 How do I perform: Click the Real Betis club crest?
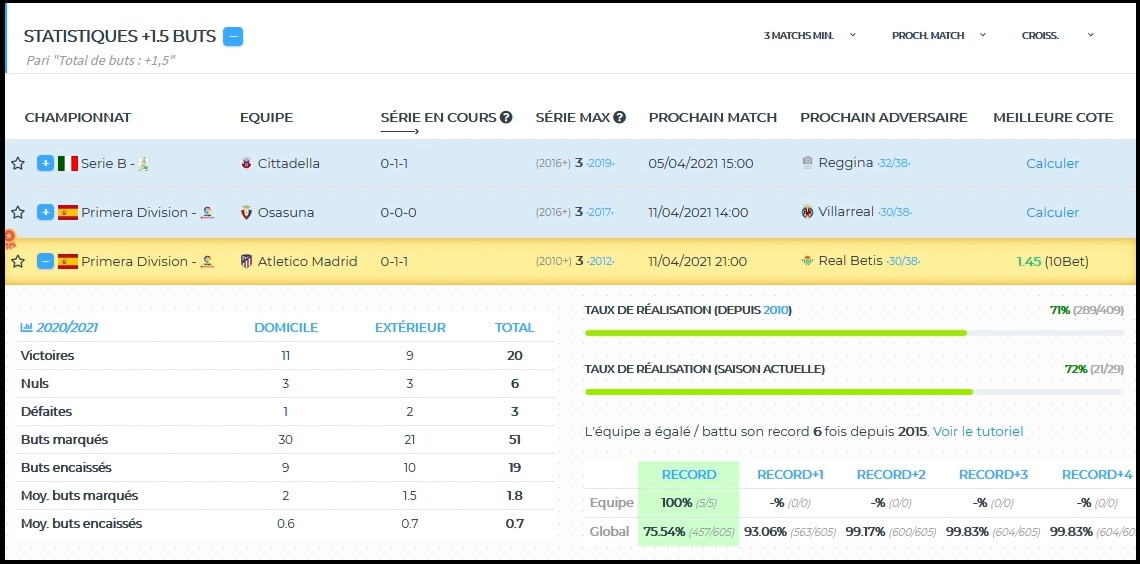[807, 261]
